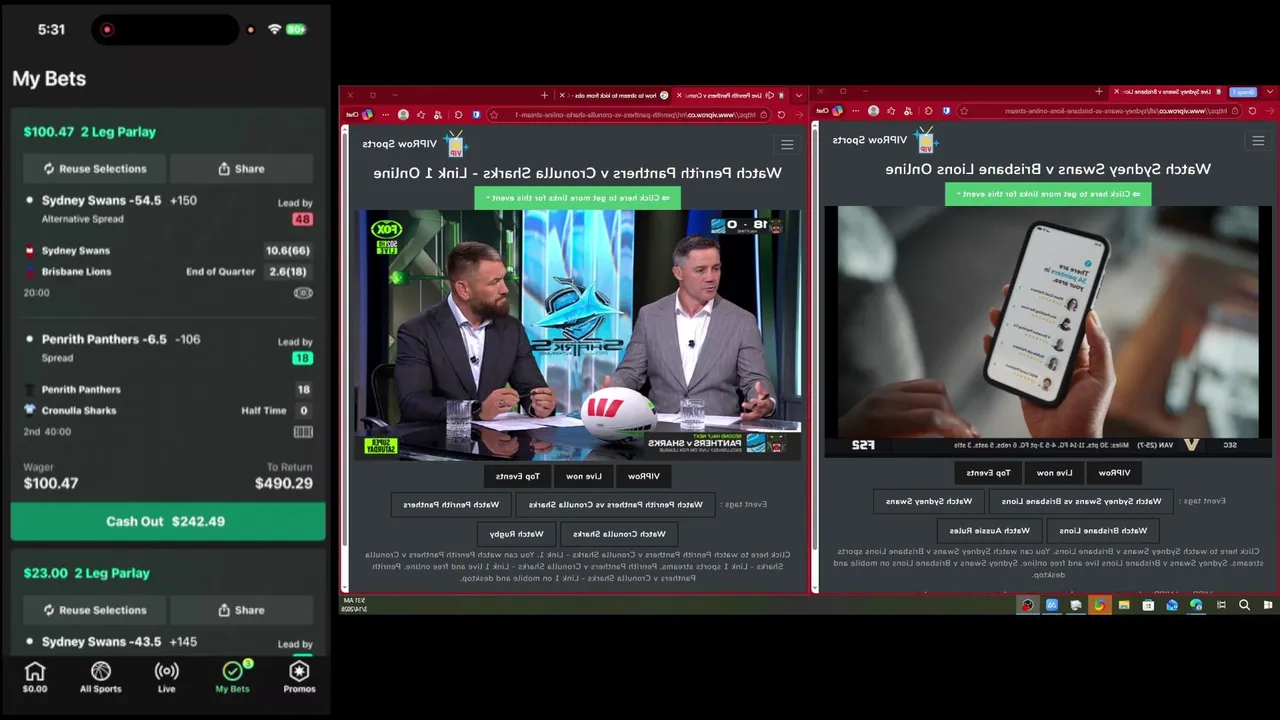
Task: Click green more-links button on the Panthers page
Action: click(x=577, y=197)
